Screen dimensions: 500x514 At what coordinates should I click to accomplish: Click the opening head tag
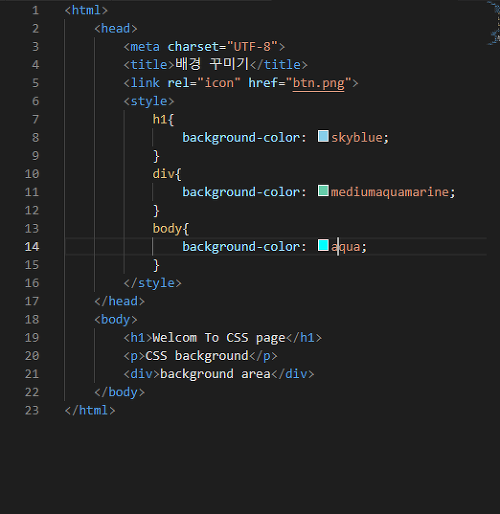coord(116,29)
